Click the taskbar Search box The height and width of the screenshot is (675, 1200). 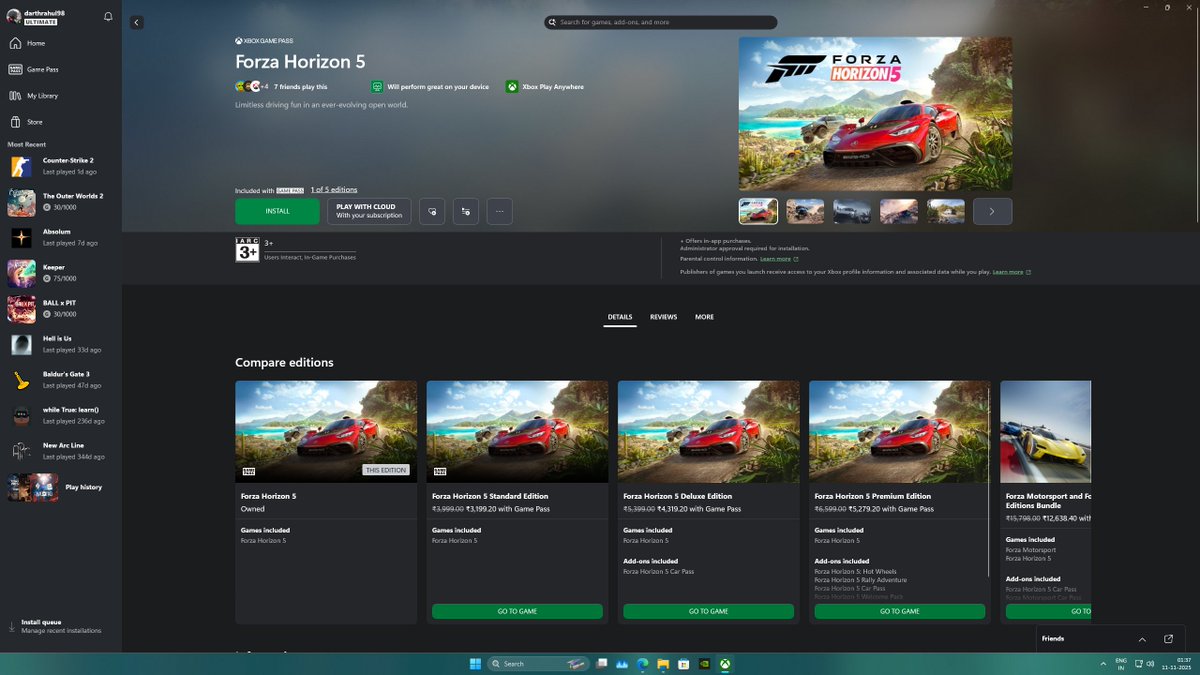(539, 663)
